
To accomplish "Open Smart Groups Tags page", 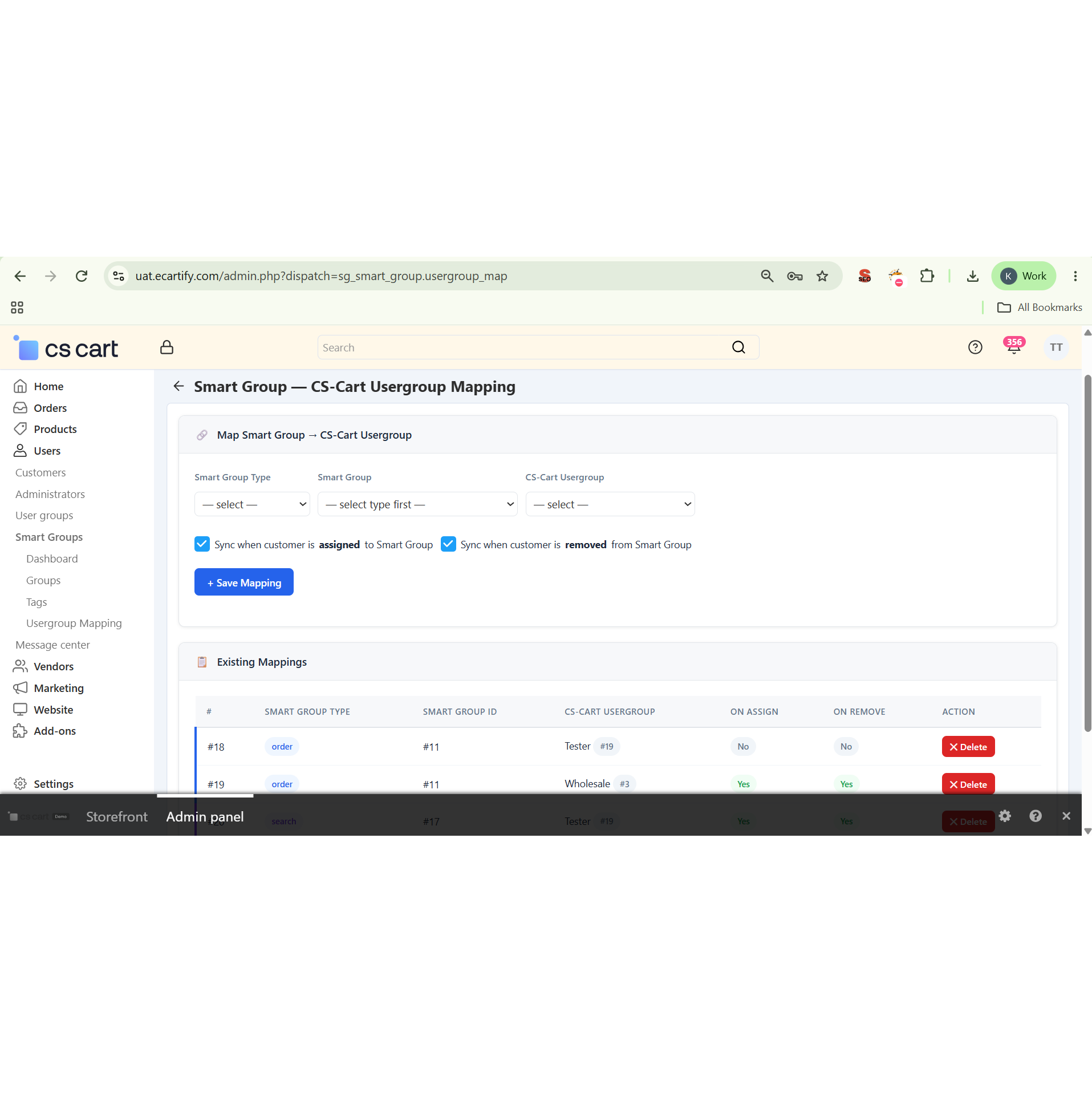I will [36, 602].
